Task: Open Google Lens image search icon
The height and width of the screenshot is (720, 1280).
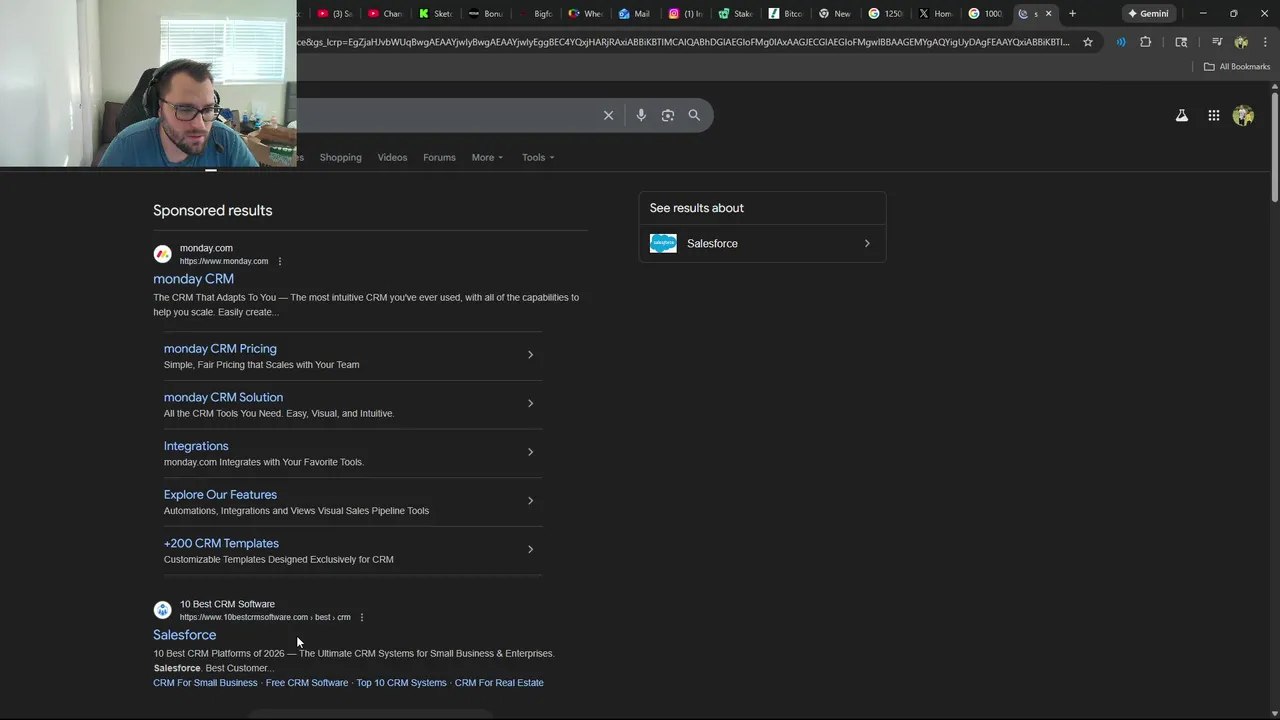Action: 668,115
